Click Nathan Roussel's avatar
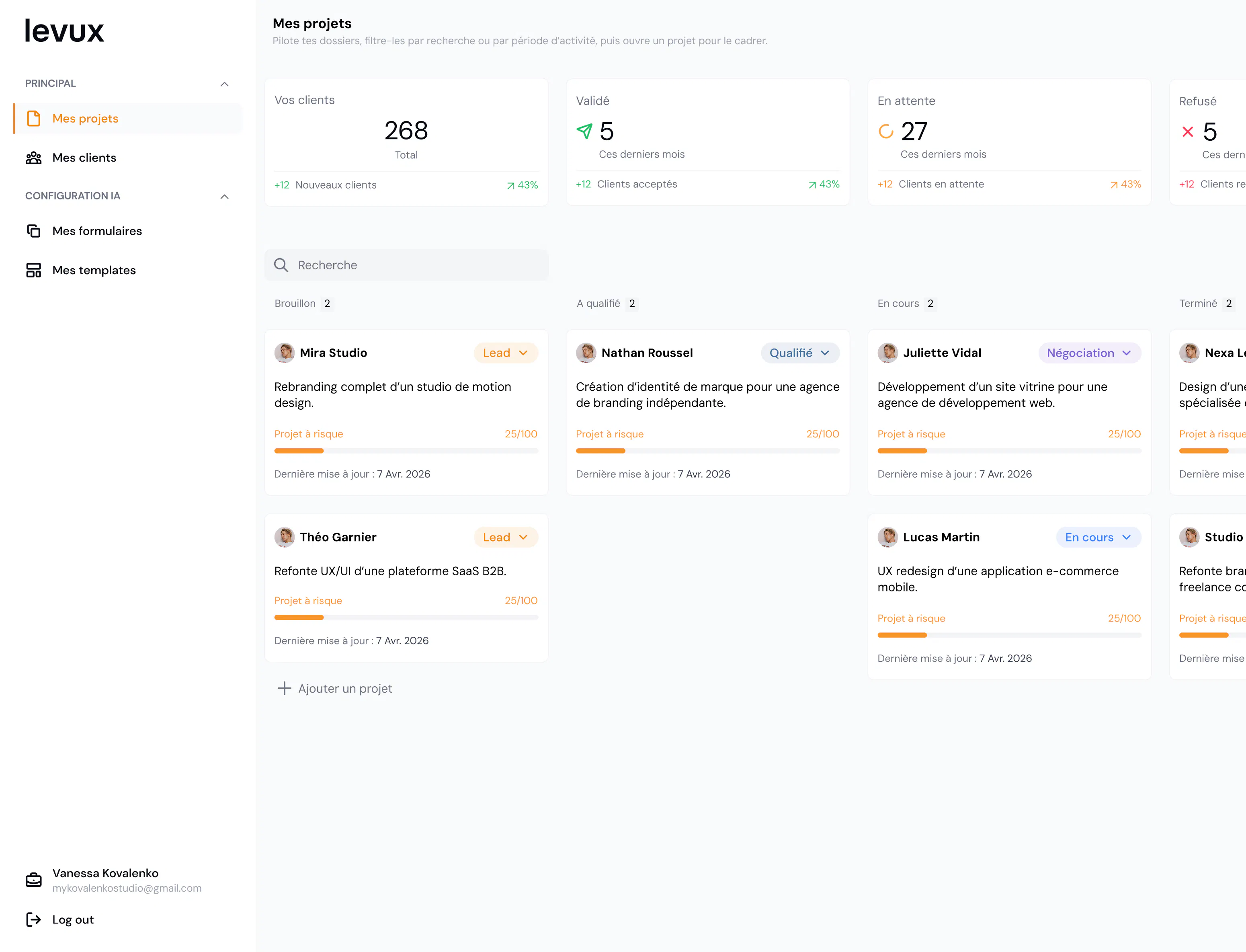1246x952 pixels. pos(586,353)
